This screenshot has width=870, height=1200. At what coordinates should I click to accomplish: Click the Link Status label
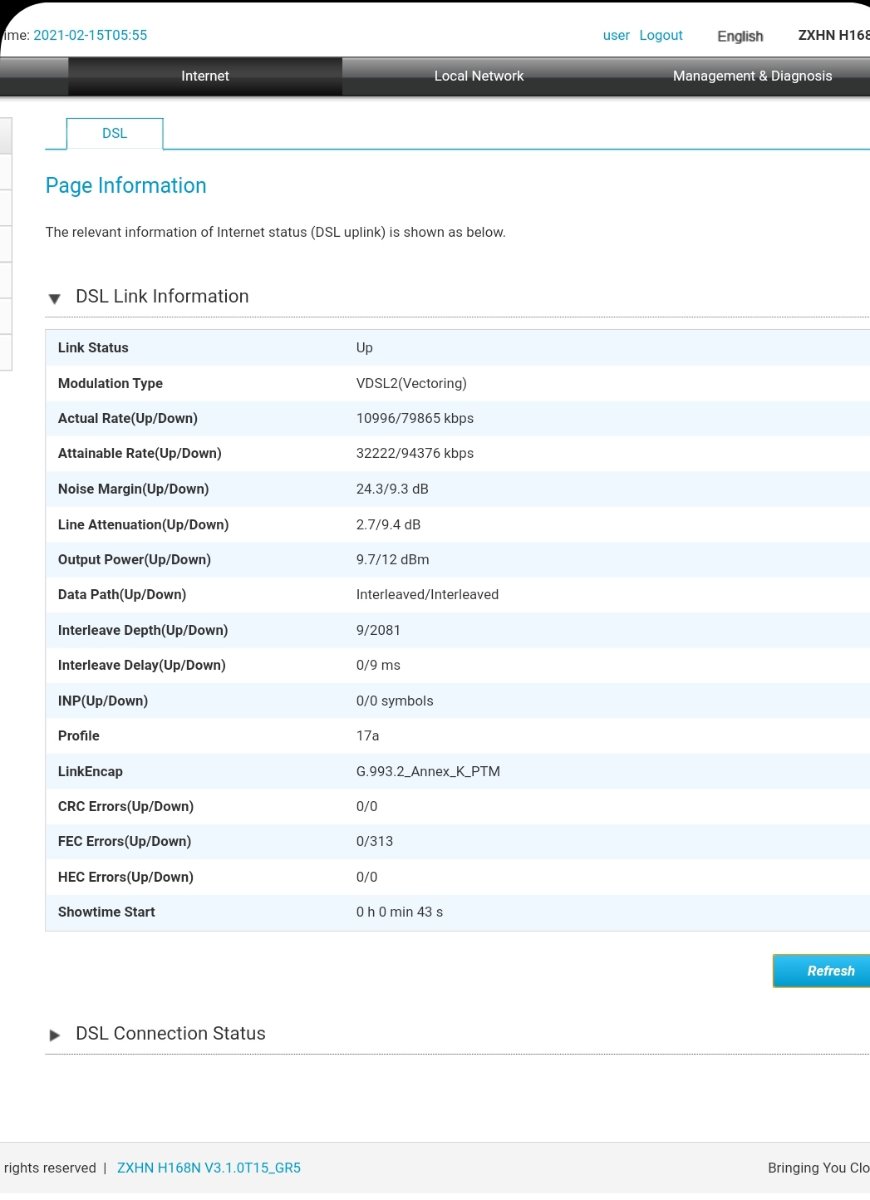click(93, 348)
